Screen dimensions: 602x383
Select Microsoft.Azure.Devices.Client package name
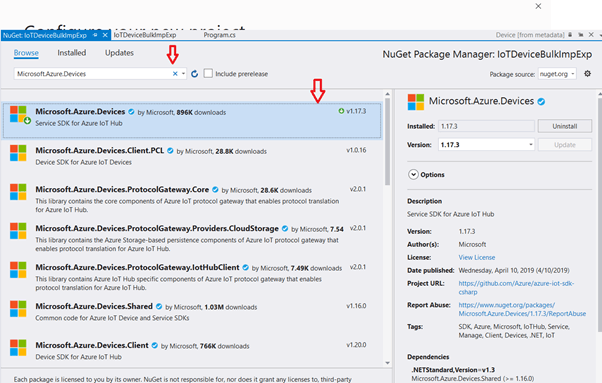92,345
